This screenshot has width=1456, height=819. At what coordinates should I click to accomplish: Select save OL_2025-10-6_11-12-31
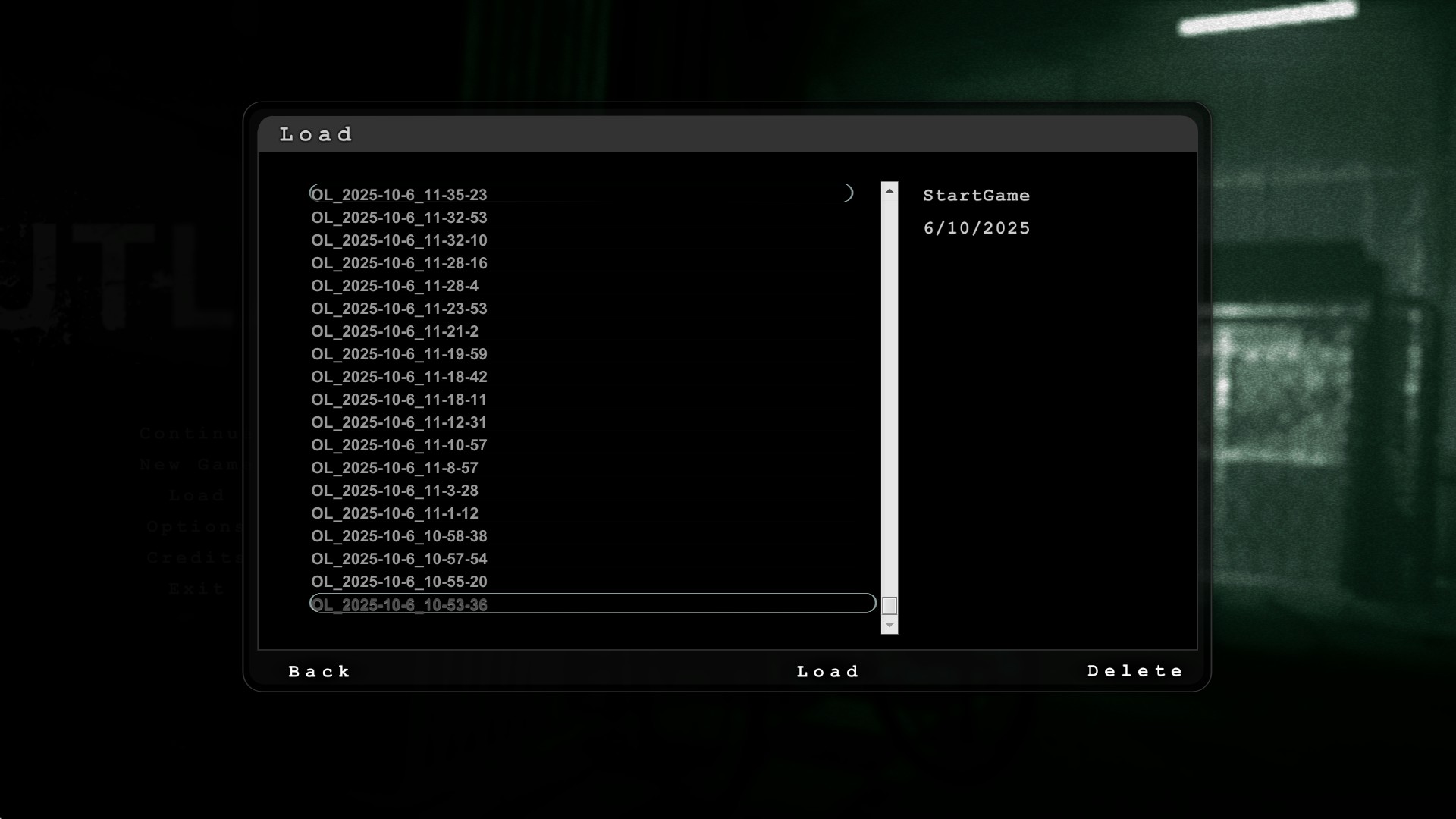pyautogui.click(x=399, y=422)
